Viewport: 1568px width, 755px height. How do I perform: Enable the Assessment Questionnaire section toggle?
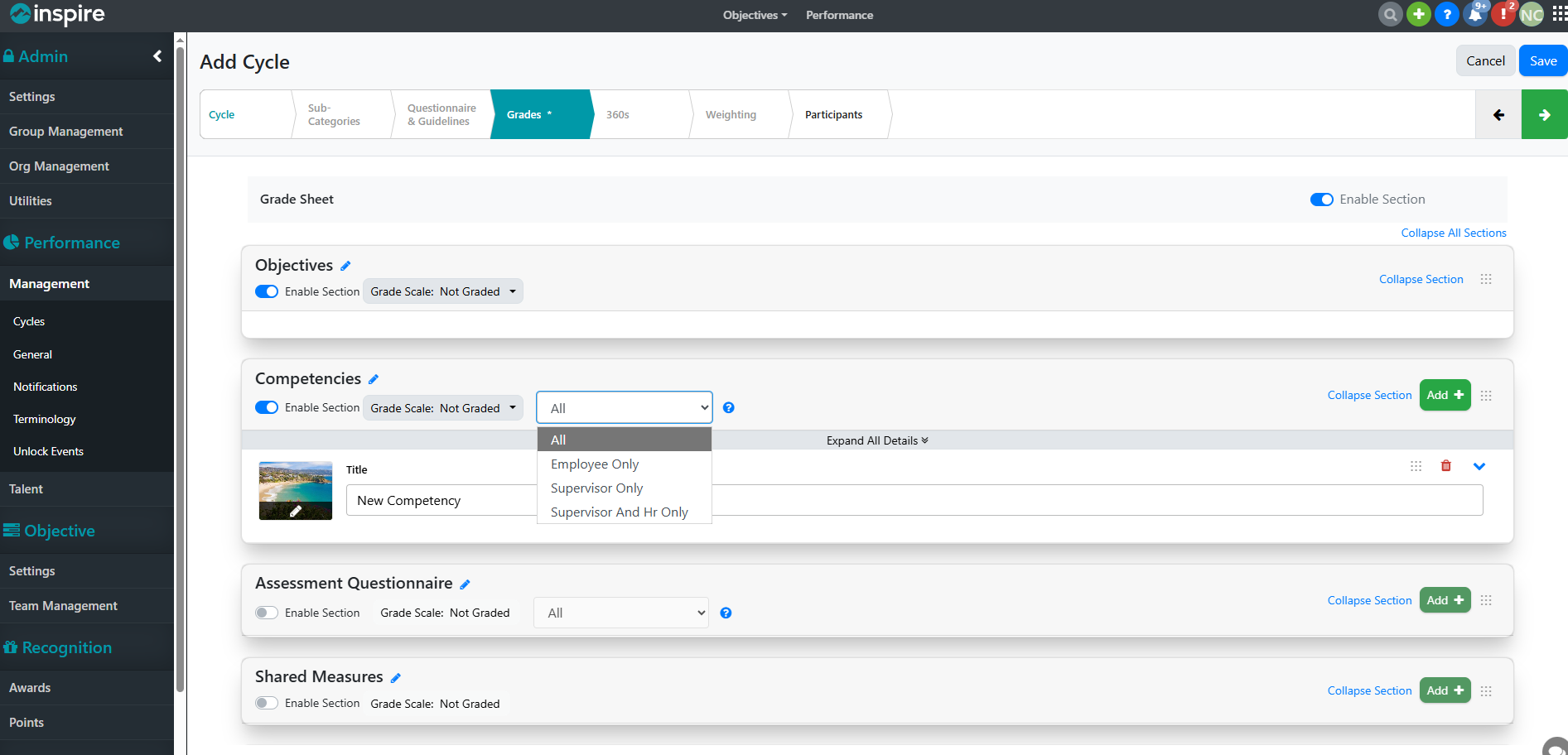[267, 613]
